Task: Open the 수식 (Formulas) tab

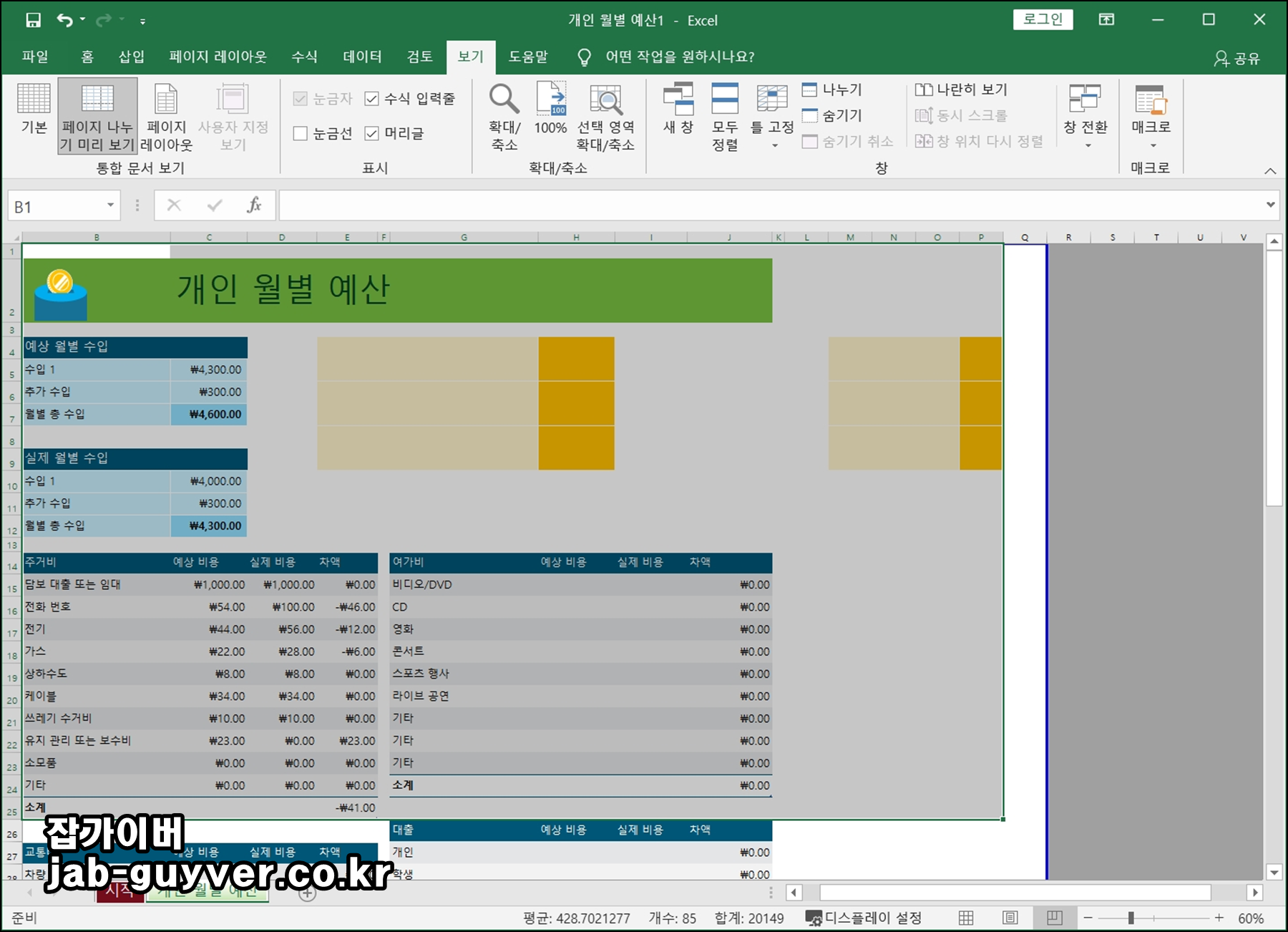Action: coord(304,57)
